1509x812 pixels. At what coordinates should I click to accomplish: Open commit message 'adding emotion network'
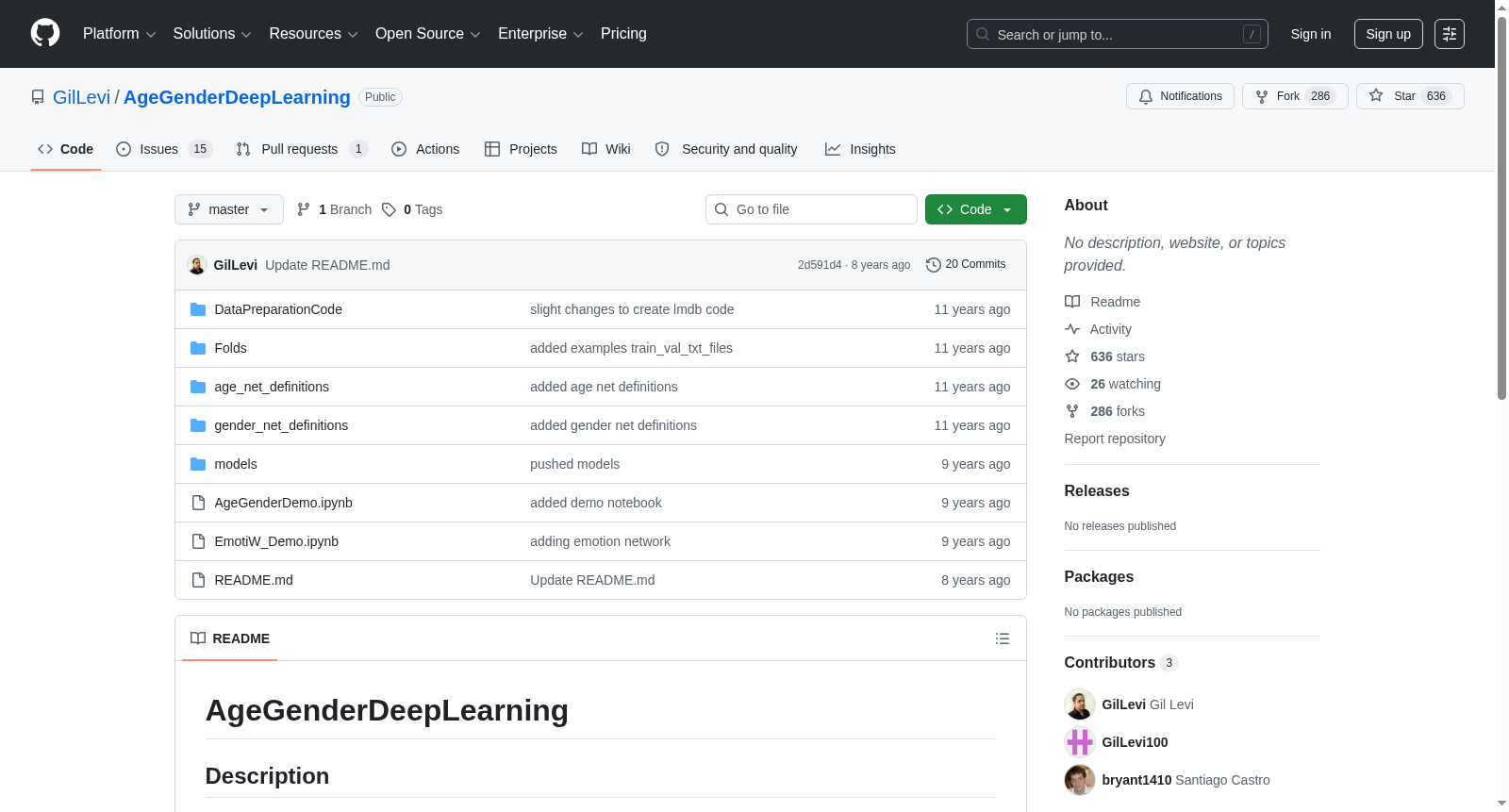[x=600, y=541]
